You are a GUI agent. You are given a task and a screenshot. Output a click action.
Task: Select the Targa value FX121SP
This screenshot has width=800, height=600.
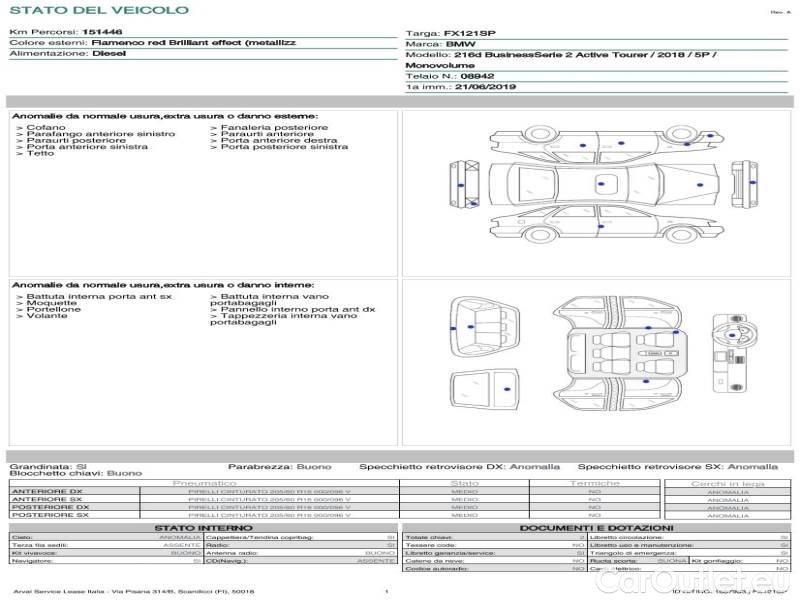tap(469, 33)
